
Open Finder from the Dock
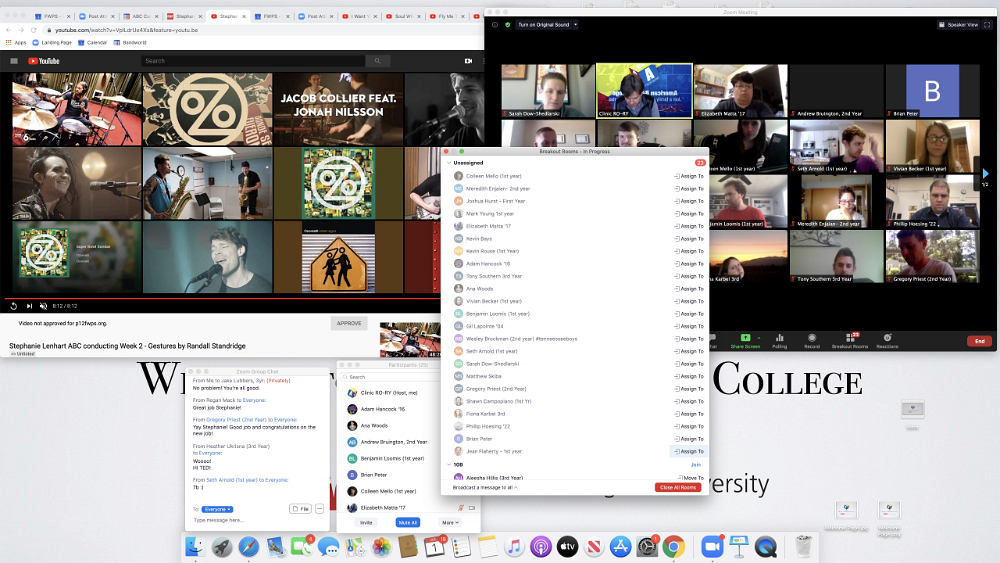[195, 546]
